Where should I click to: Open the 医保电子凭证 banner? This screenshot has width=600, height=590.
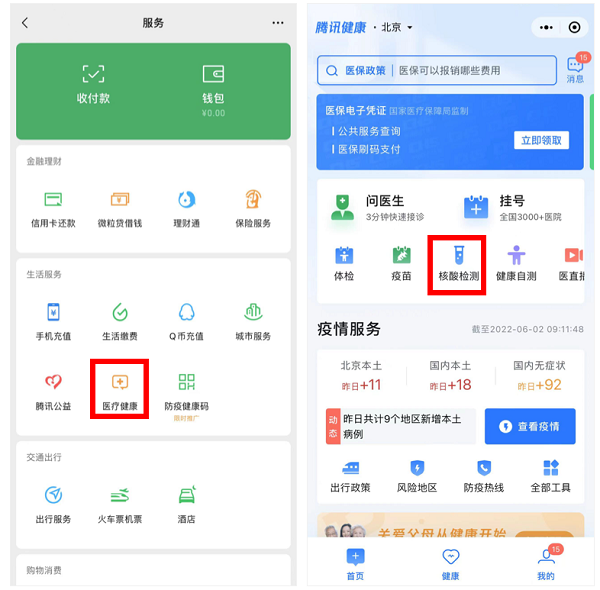(x=450, y=132)
